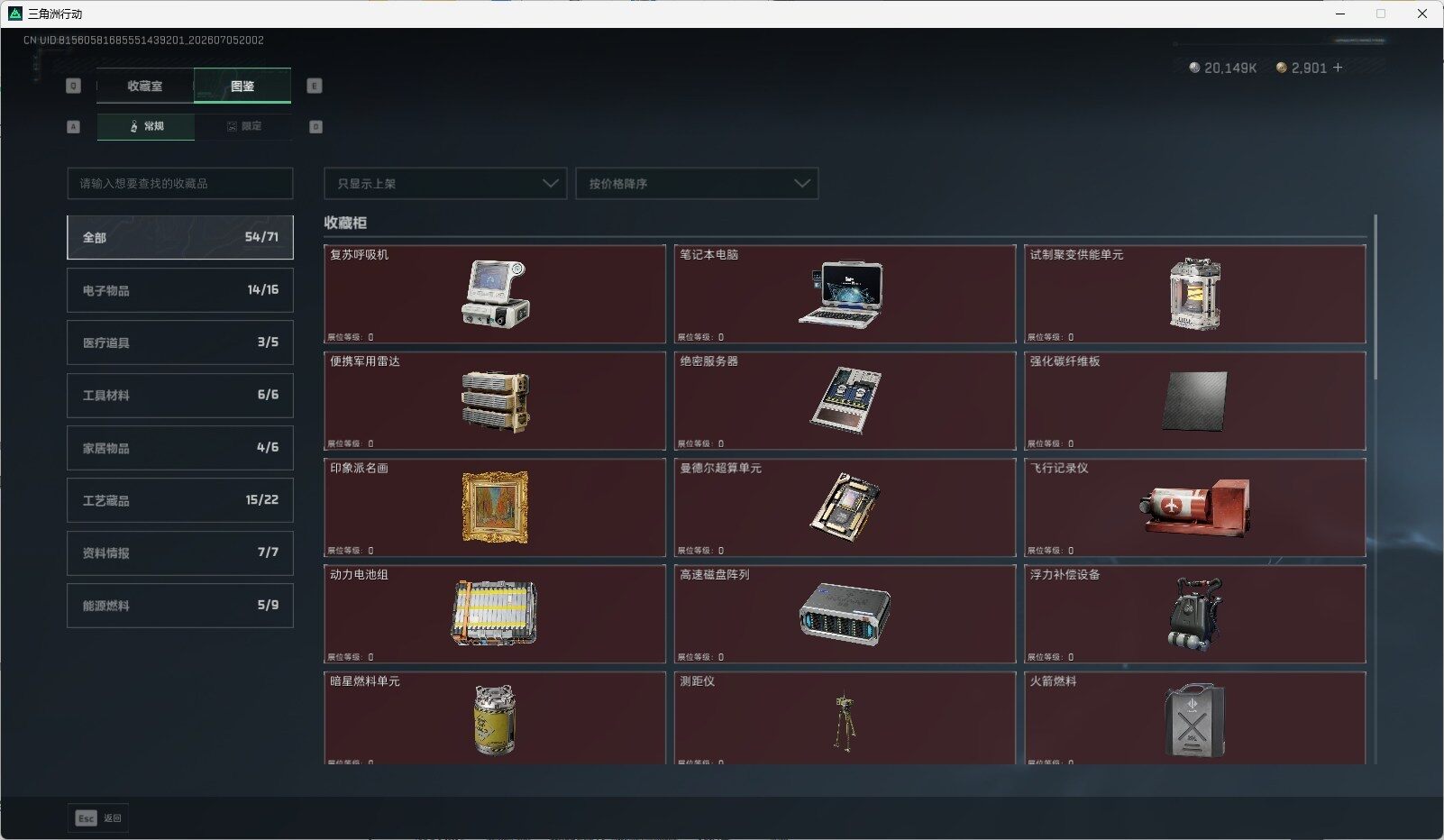The width and height of the screenshot is (1444, 840).
Task: Click the 2,901 currency amount
Action: click(1309, 68)
